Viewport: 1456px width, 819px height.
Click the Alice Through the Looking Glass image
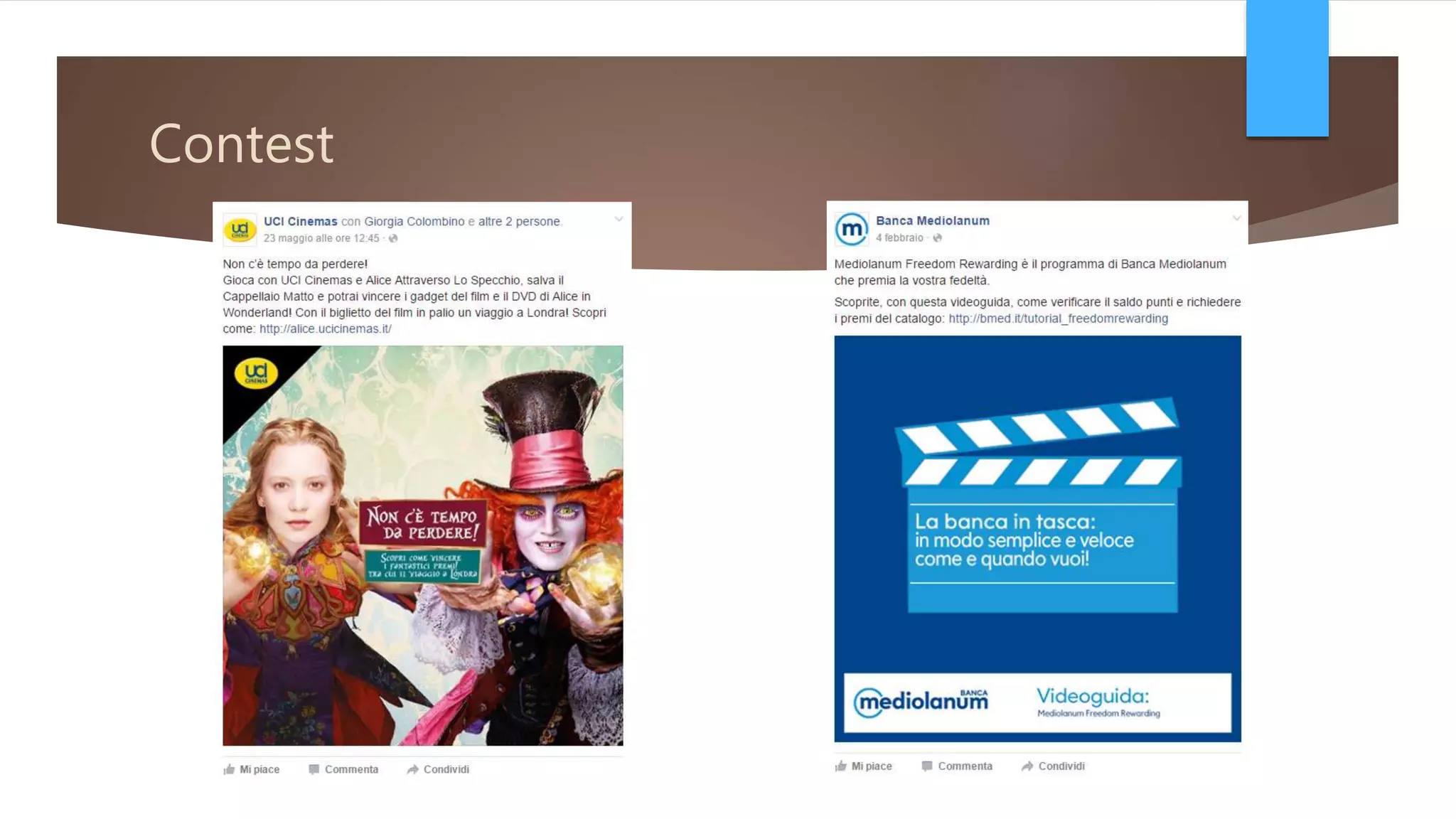coord(422,545)
